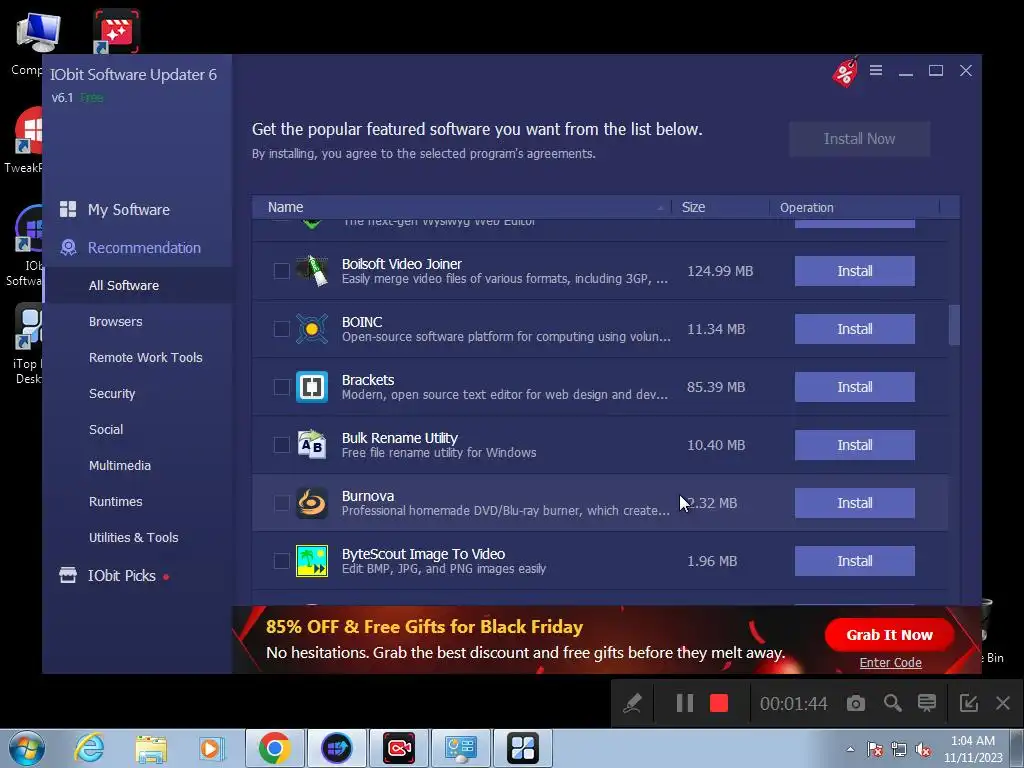Click the Boilsoft Video Joiner app icon

[312, 271]
